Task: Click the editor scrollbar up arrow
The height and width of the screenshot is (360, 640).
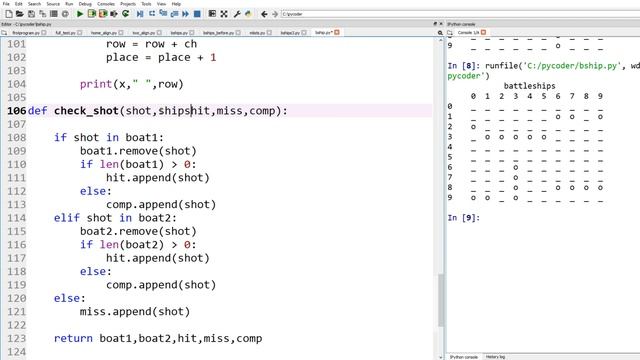Action: (441, 40)
